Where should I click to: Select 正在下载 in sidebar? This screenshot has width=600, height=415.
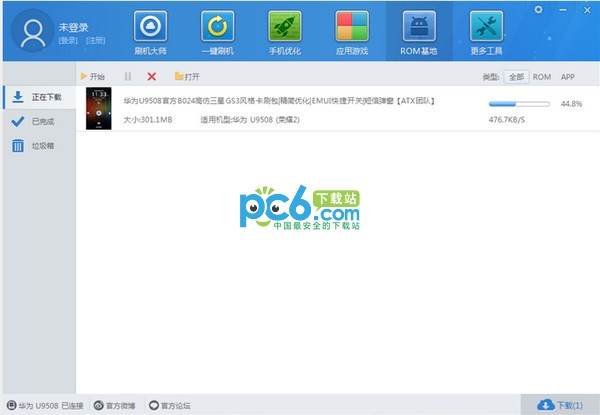point(39,97)
